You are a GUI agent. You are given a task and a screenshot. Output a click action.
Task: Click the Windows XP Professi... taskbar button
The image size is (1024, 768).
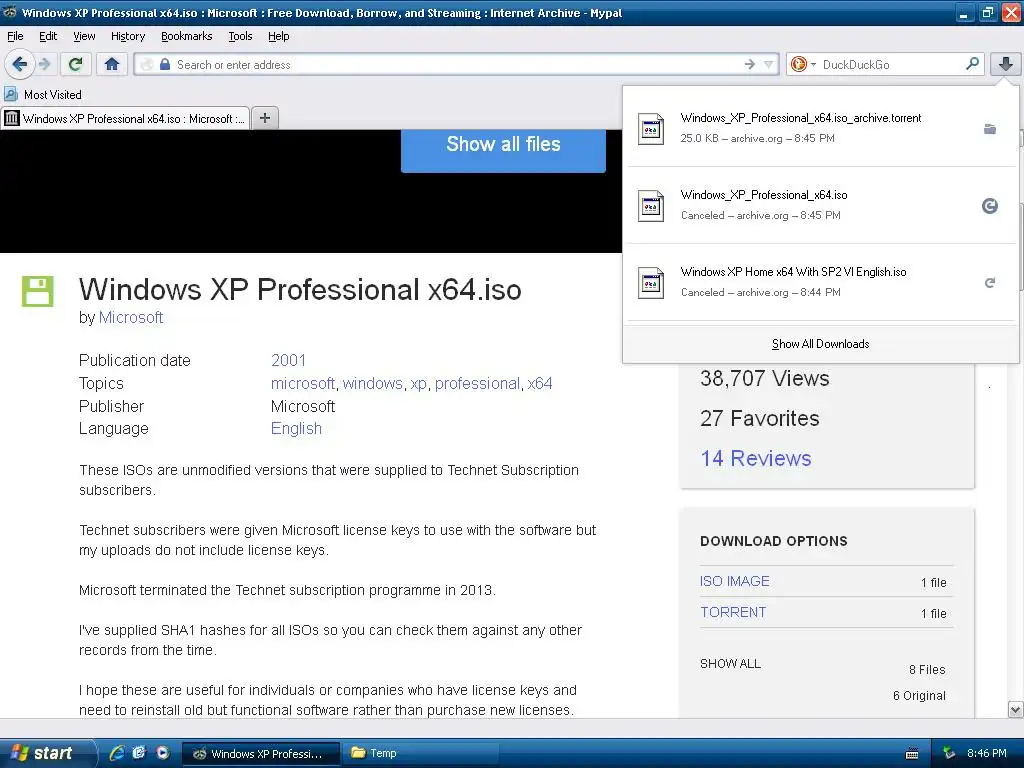[261, 753]
